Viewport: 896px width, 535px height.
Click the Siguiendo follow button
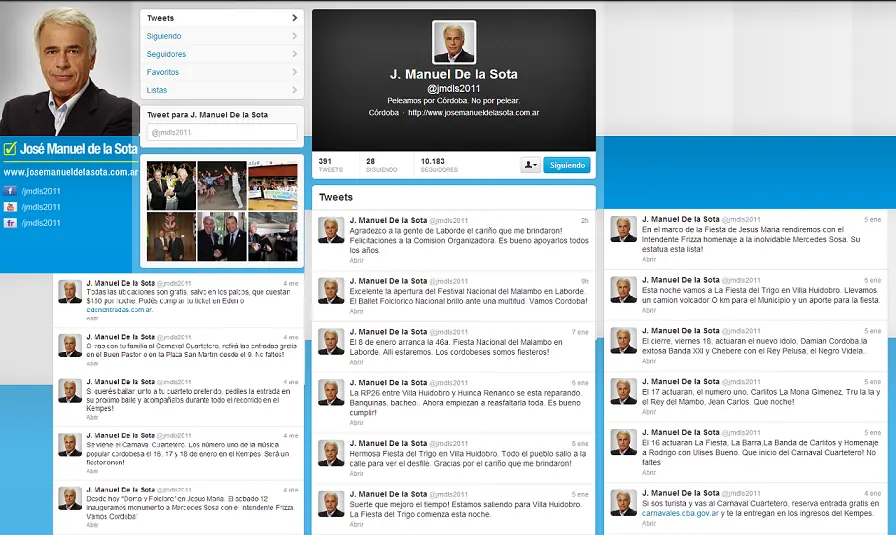567,165
